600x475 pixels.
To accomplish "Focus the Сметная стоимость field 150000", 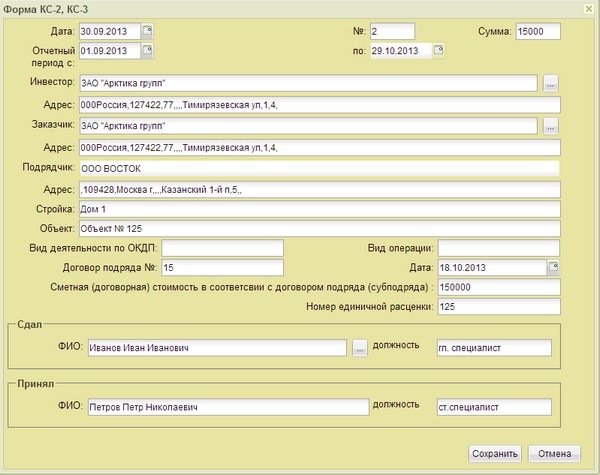I will pyautogui.click(x=499, y=287).
